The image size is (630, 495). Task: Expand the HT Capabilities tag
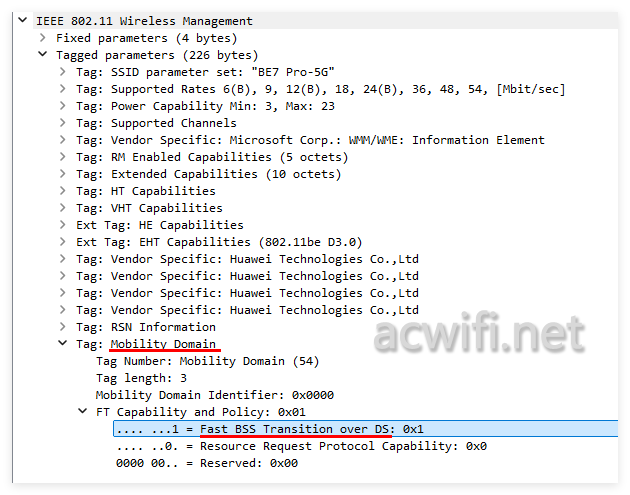coord(63,191)
